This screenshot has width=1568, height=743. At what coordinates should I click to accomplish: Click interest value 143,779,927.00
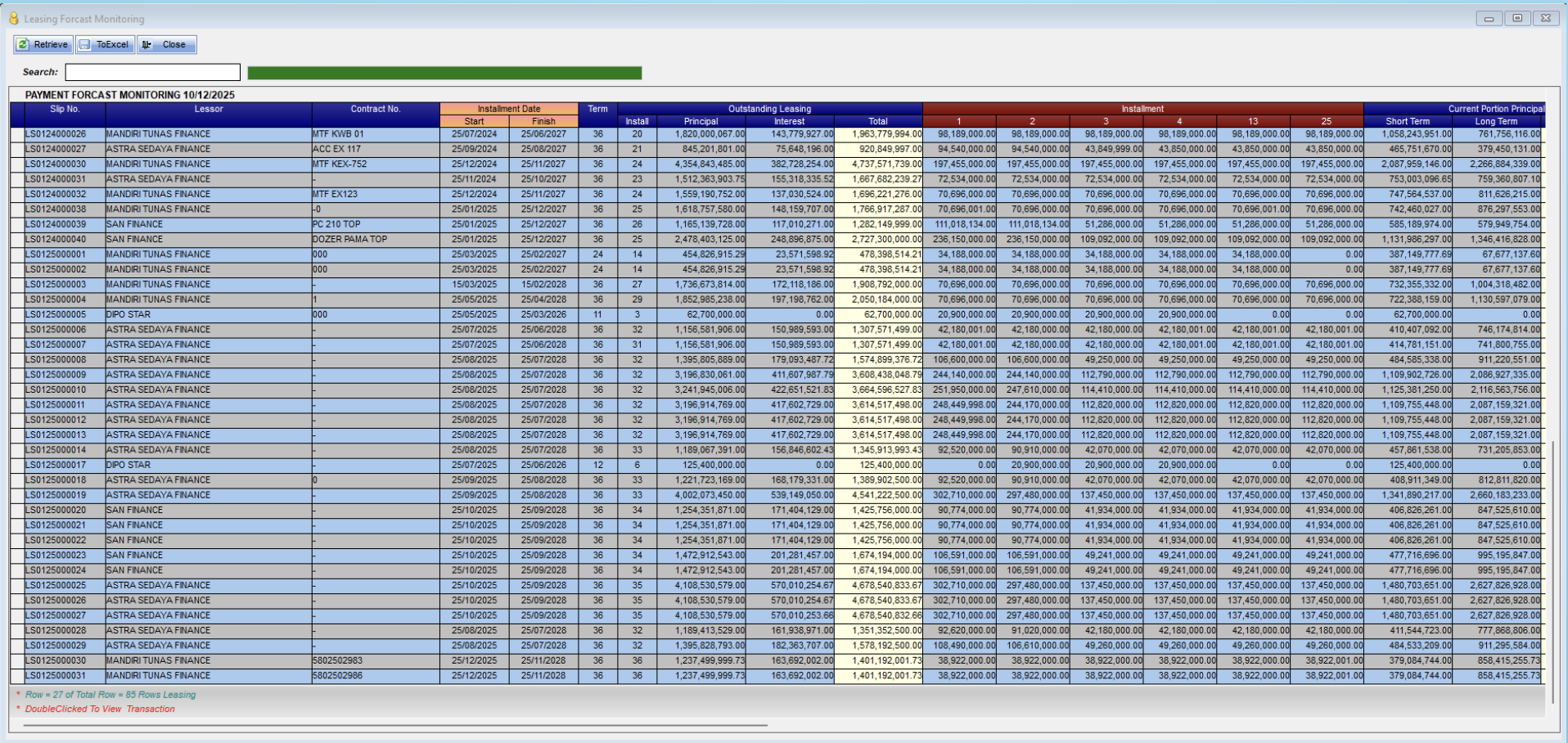click(x=802, y=134)
